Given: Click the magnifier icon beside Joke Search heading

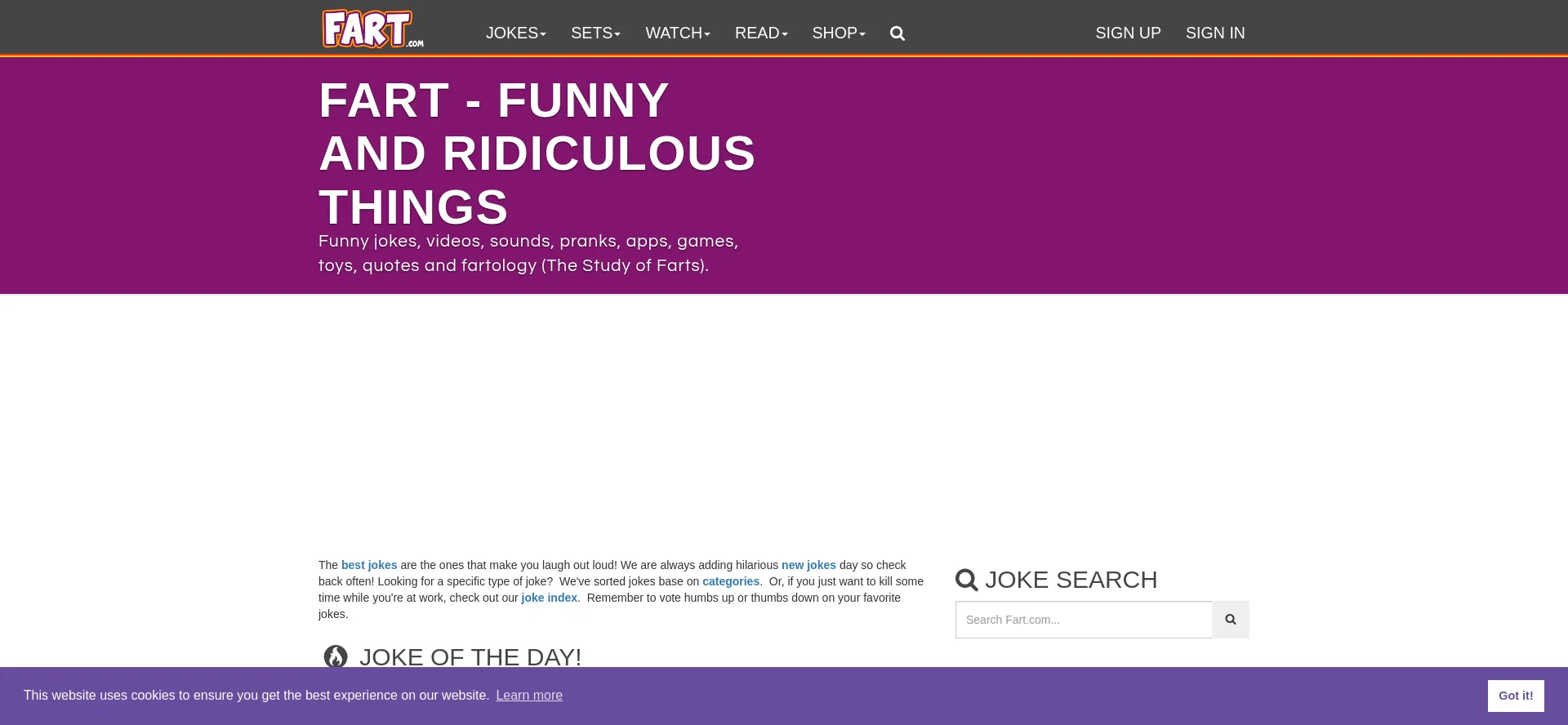Looking at the screenshot, I should 967,580.
